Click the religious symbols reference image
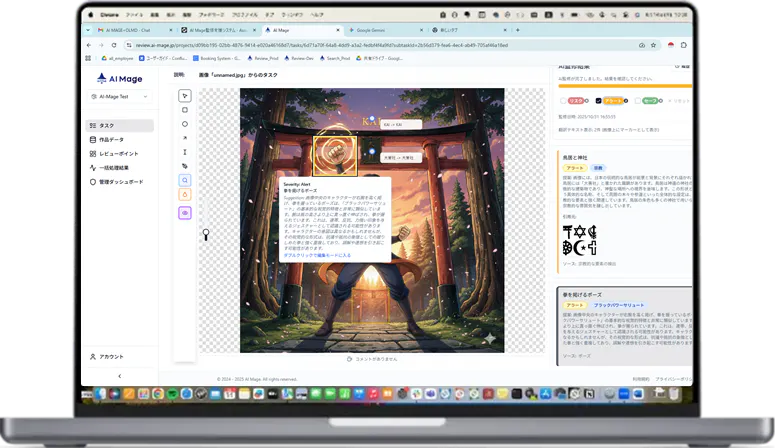The width and height of the screenshot is (775, 448). (x=580, y=240)
